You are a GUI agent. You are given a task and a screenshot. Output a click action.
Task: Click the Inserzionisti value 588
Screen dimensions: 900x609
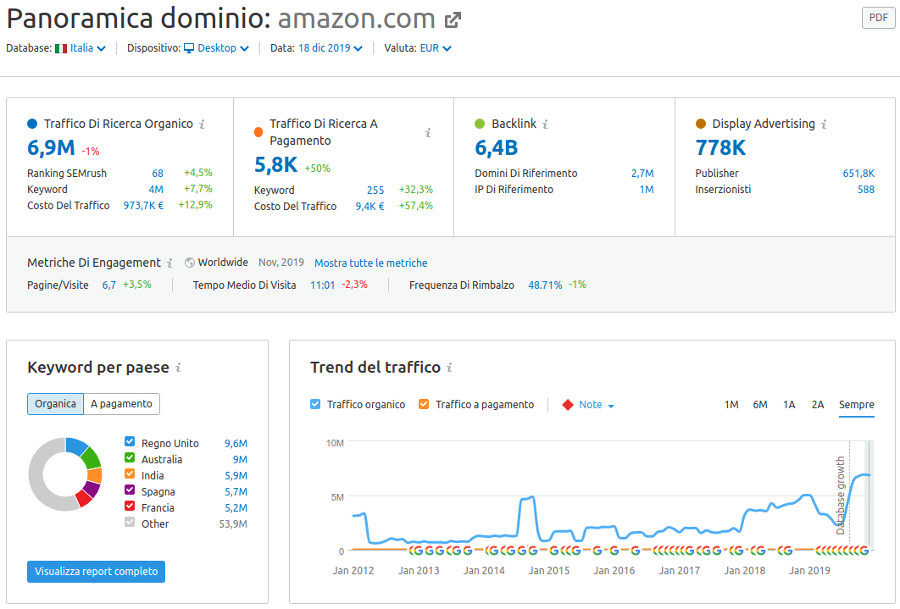(x=866, y=189)
